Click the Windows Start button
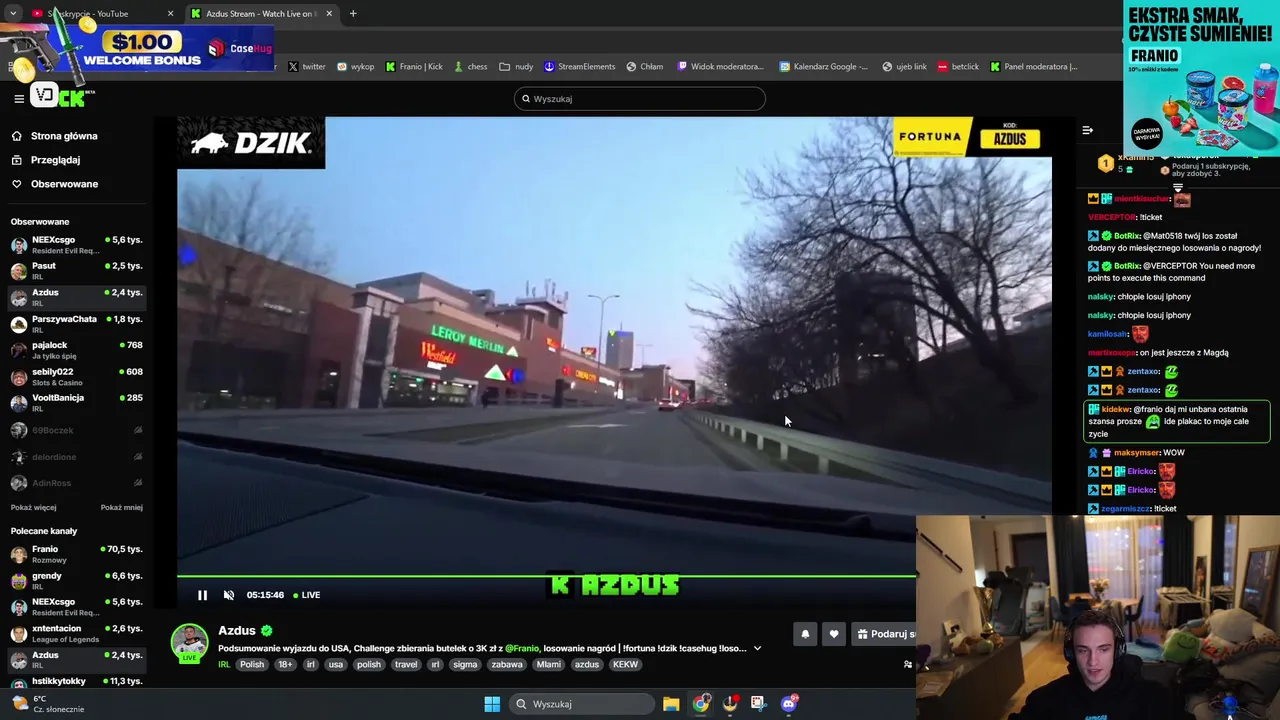The width and height of the screenshot is (1280, 720). point(492,704)
